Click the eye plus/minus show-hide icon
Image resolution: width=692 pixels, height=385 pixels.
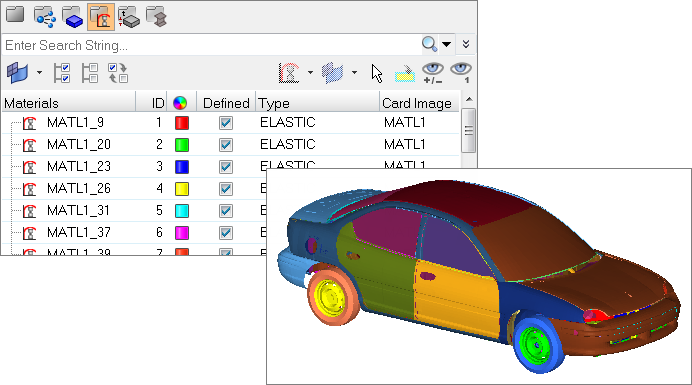(432, 73)
